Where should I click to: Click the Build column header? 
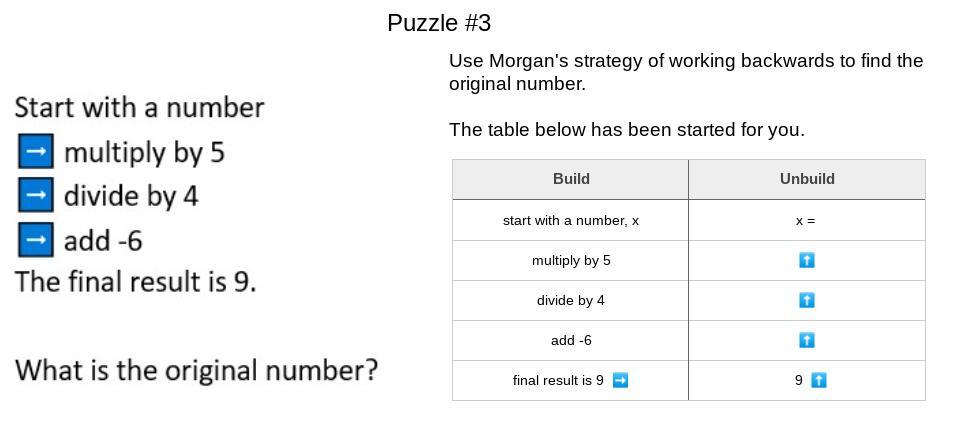[x=571, y=179]
